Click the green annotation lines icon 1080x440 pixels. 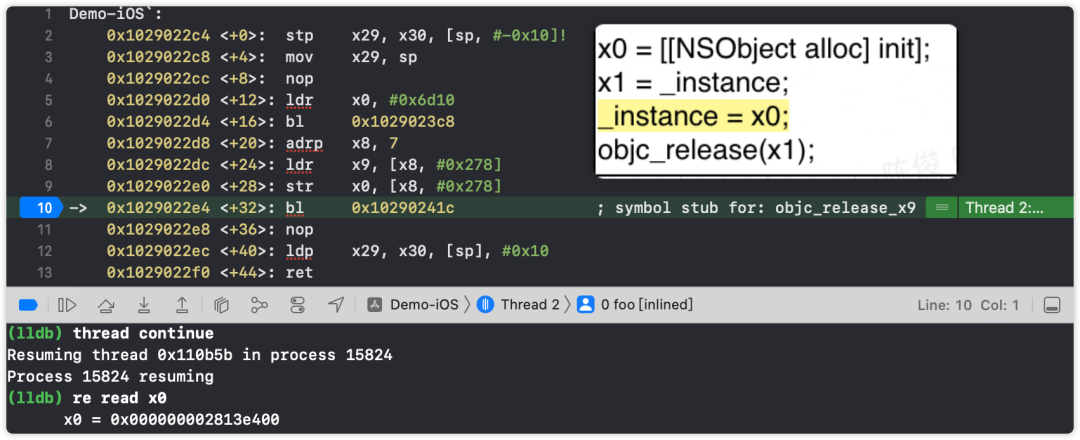pos(942,208)
